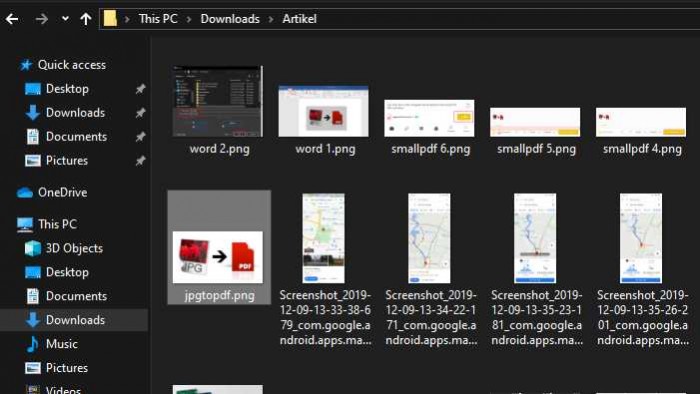Viewport: 700px width, 394px height.
Task: Click pin icon next to Documents
Action: [x=140, y=137]
